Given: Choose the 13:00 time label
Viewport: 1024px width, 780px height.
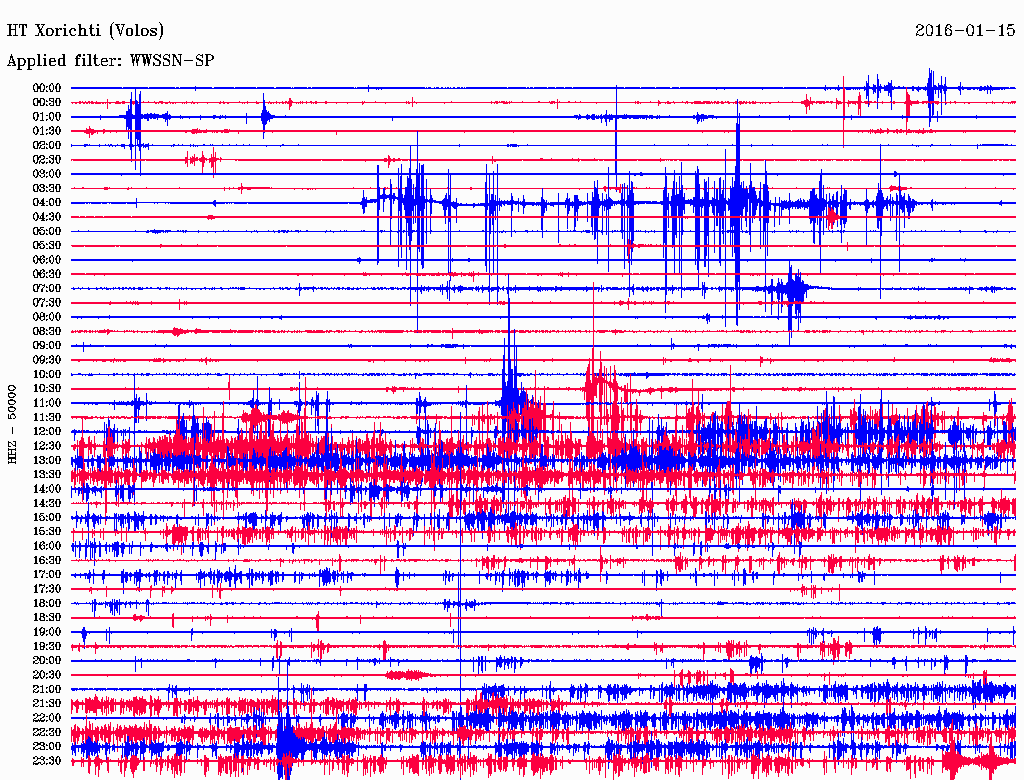Looking at the screenshot, I should [47, 460].
